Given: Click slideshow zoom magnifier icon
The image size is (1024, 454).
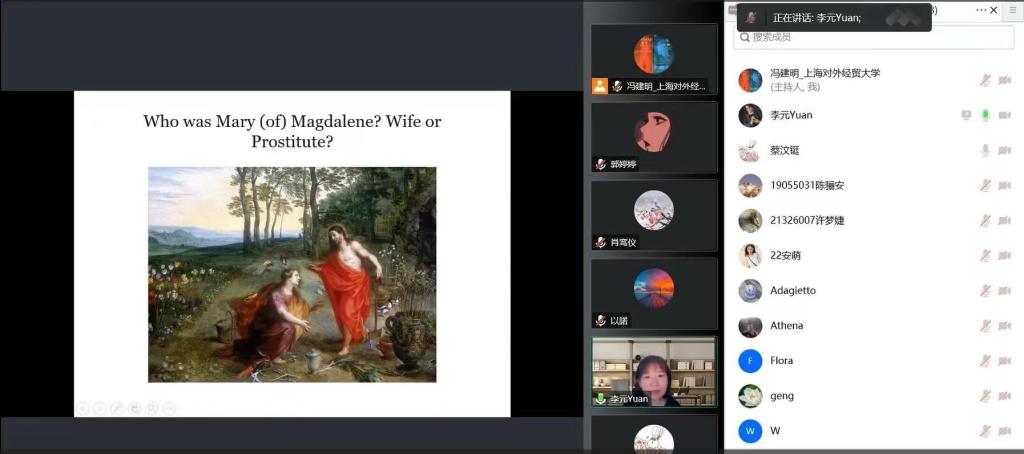Looking at the screenshot, I should click(x=152, y=408).
